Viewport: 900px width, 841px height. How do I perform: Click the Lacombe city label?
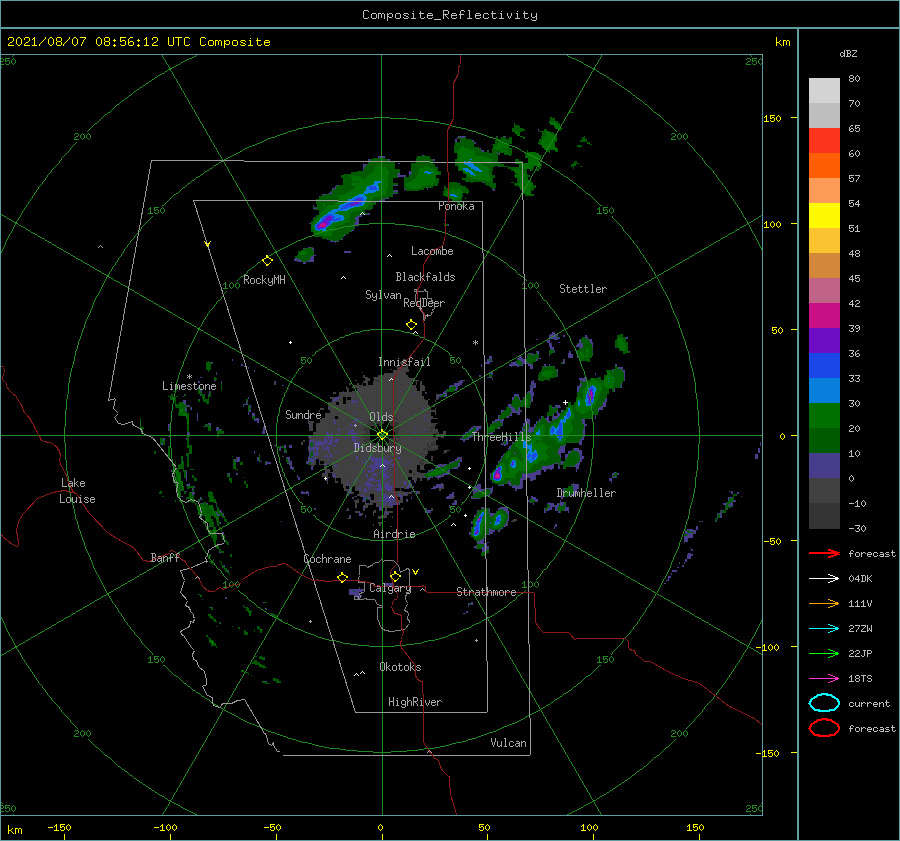pyautogui.click(x=432, y=251)
